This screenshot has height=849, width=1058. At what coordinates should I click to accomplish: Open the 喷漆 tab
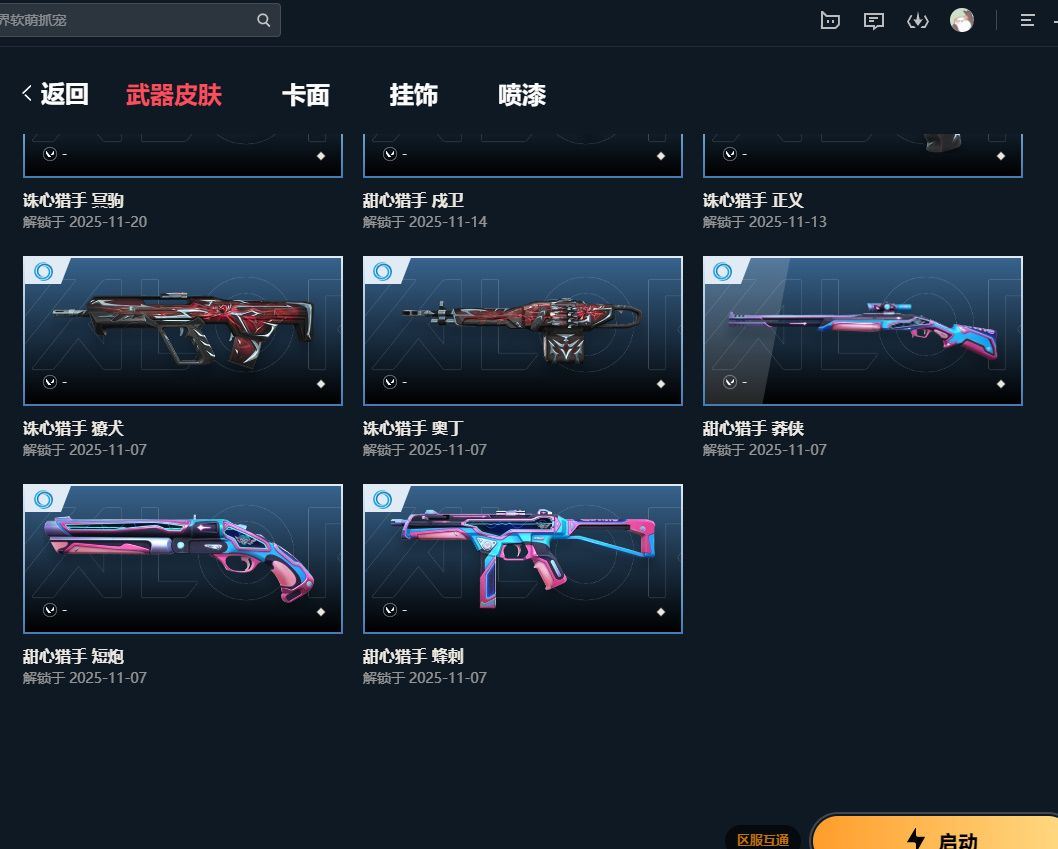pos(522,94)
